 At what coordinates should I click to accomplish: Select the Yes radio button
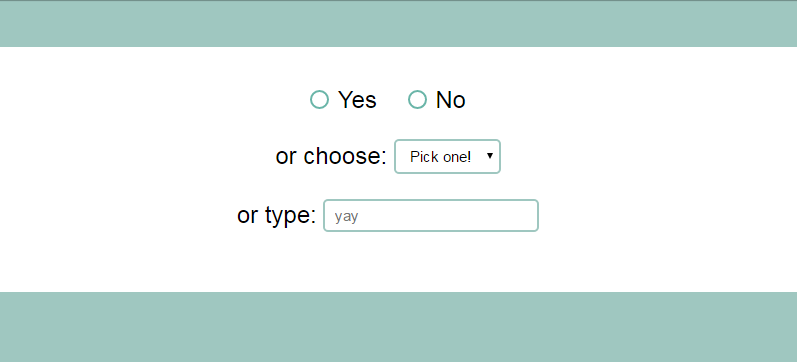pyautogui.click(x=319, y=100)
